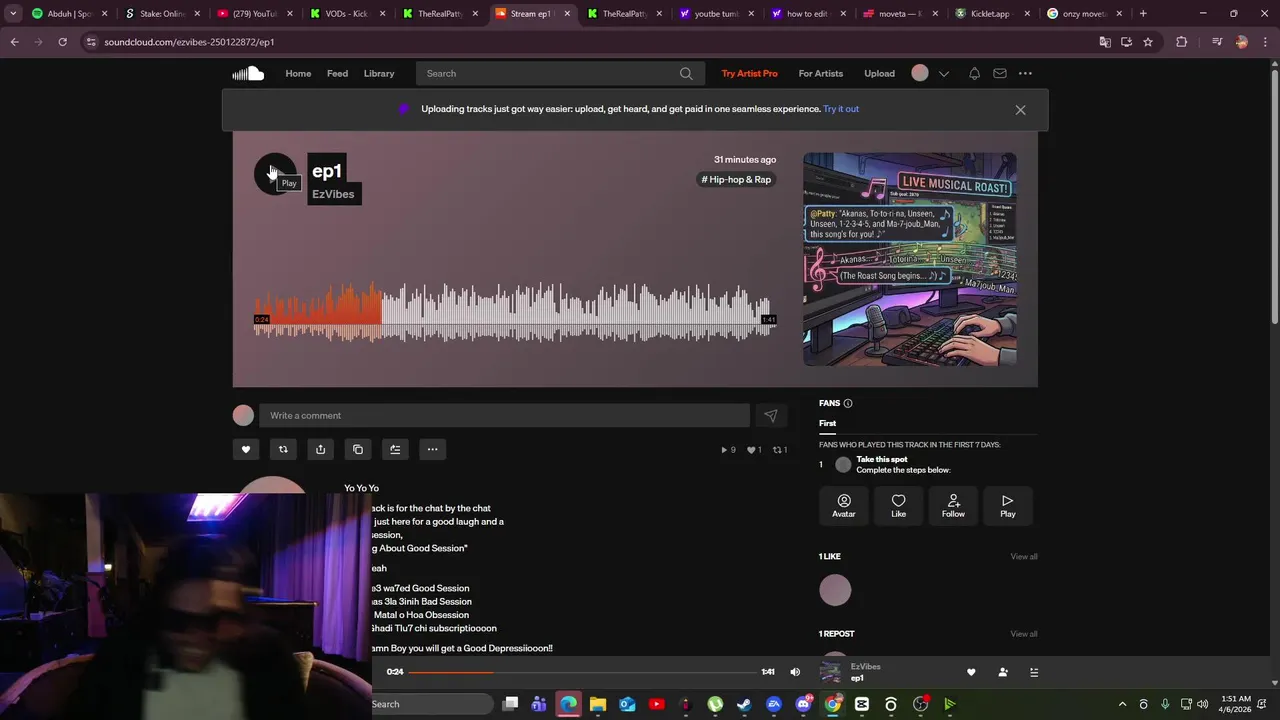Click the Like step button in Fans panel

pyautogui.click(x=898, y=506)
